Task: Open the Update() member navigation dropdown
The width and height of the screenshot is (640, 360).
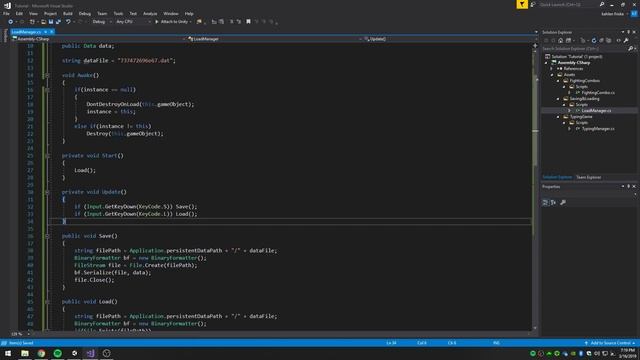Action: (450, 39)
